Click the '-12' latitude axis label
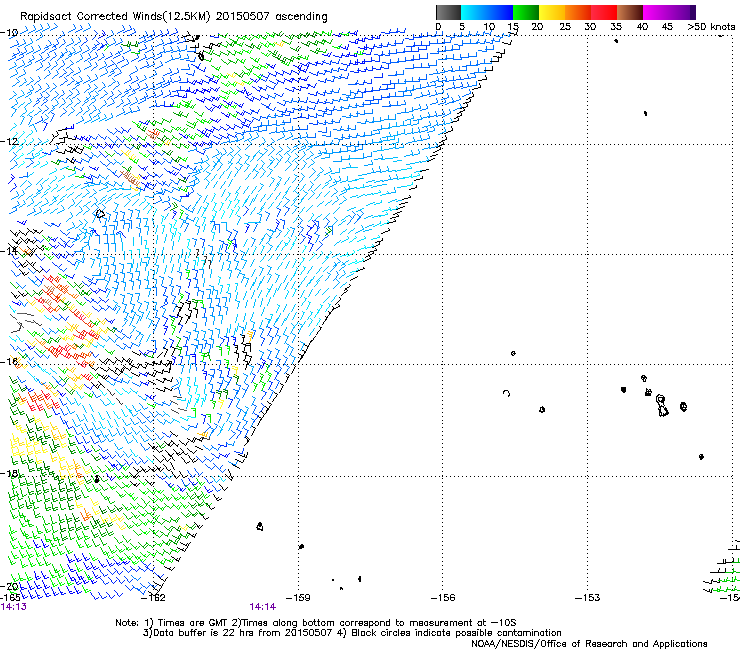This screenshot has width=740, height=650. pyautogui.click(x=9, y=141)
